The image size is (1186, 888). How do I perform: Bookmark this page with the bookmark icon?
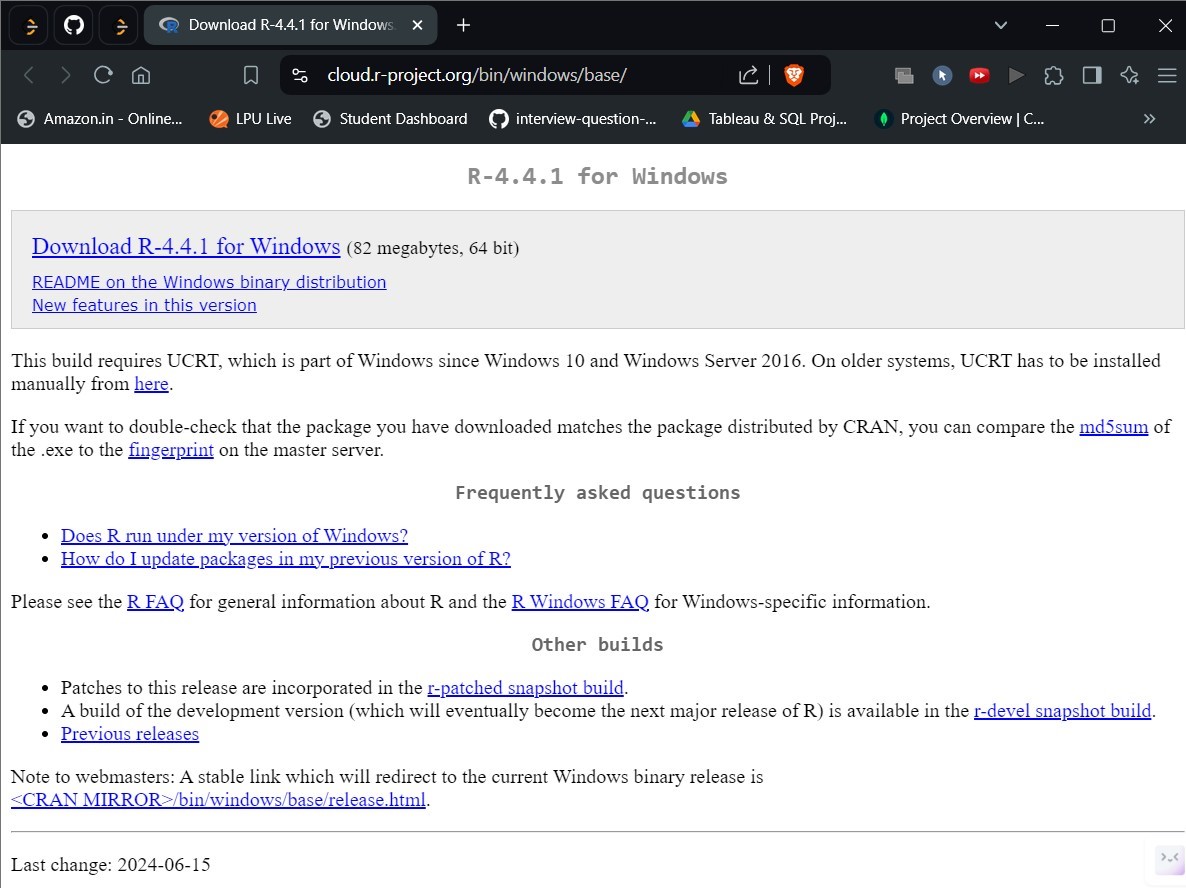click(250, 75)
